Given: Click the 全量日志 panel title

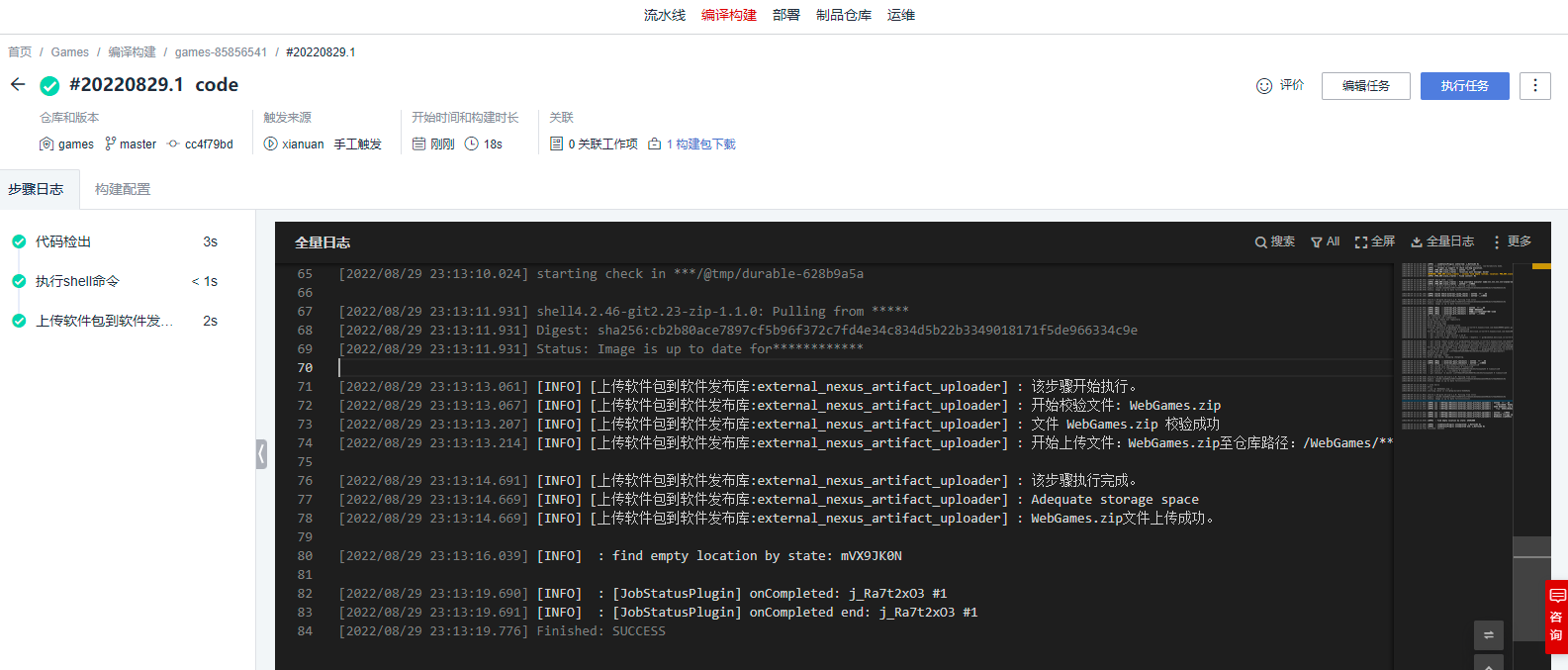Looking at the screenshot, I should (323, 242).
